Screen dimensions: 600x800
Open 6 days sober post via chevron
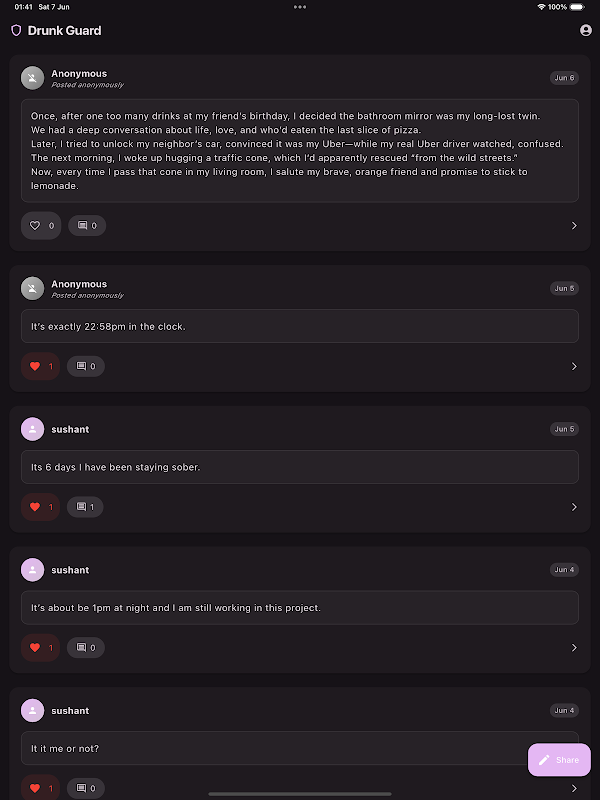[x=574, y=507]
